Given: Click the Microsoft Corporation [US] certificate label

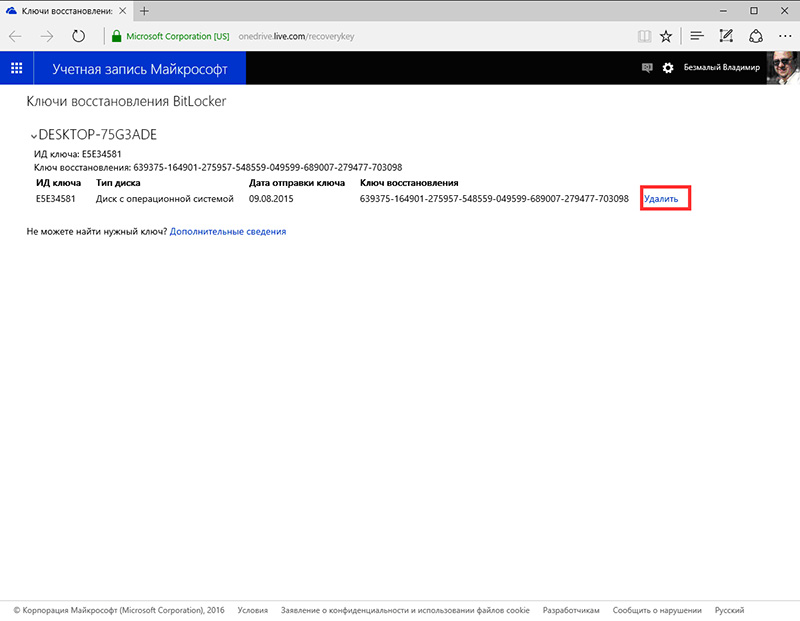Looking at the screenshot, I should pyautogui.click(x=178, y=36).
